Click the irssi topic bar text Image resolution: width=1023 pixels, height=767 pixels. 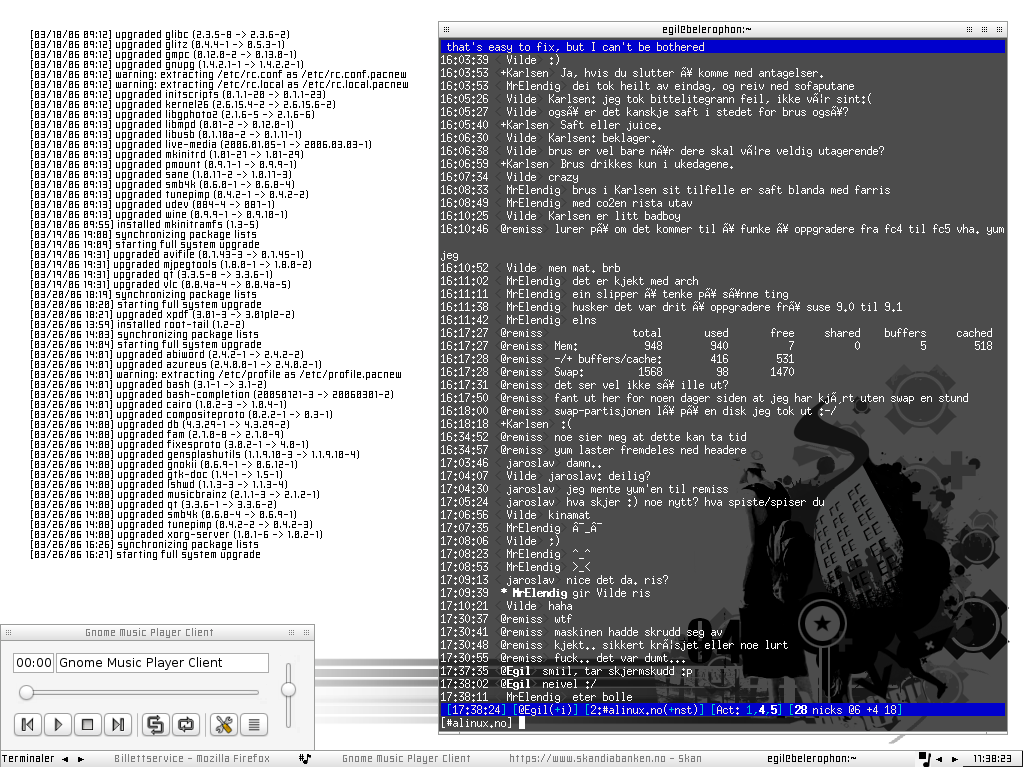pyautogui.click(x=575, y=47)
